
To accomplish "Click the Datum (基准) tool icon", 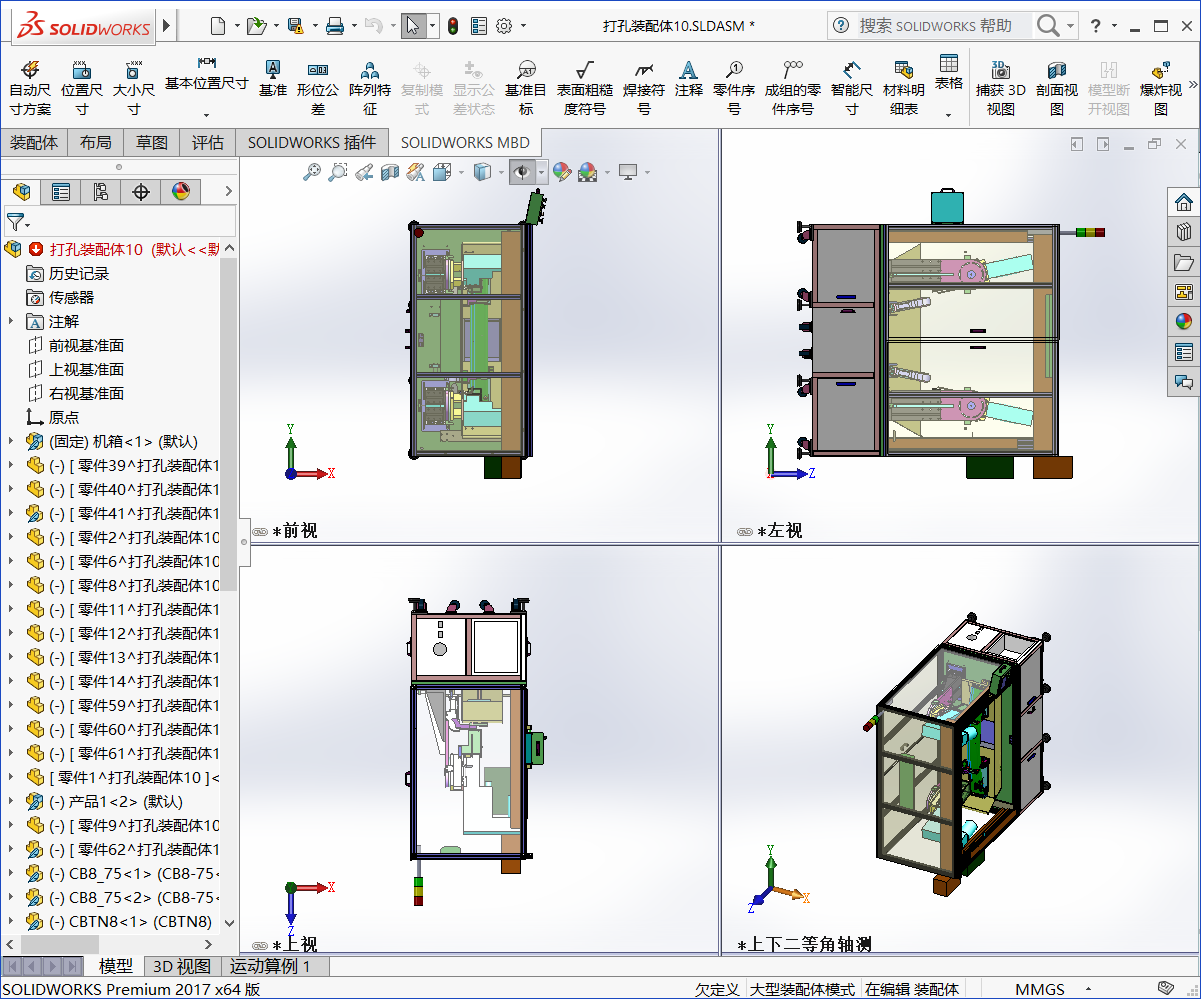I will click(x=272, y=78).
